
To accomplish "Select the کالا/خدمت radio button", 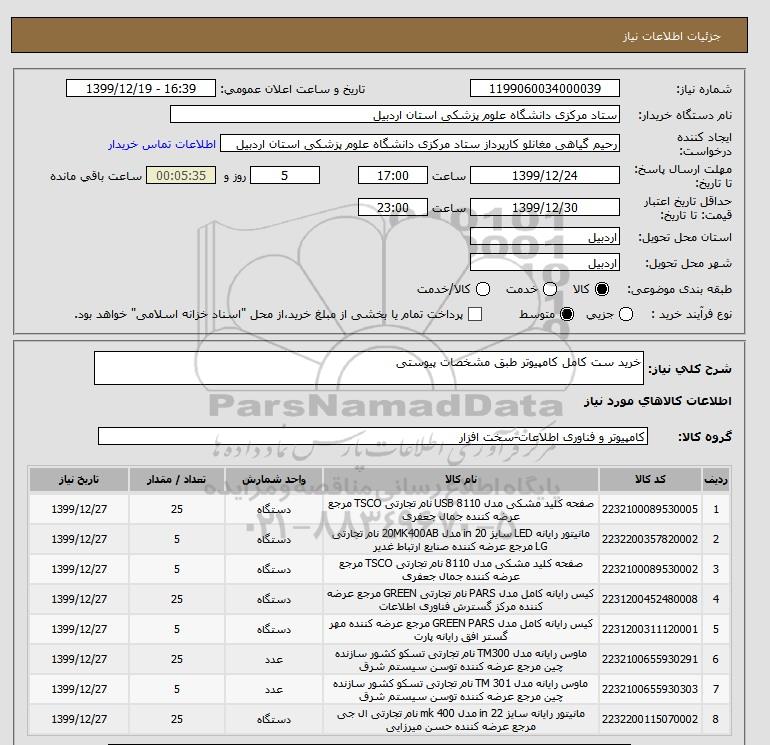I will click(x=483, y=289).
